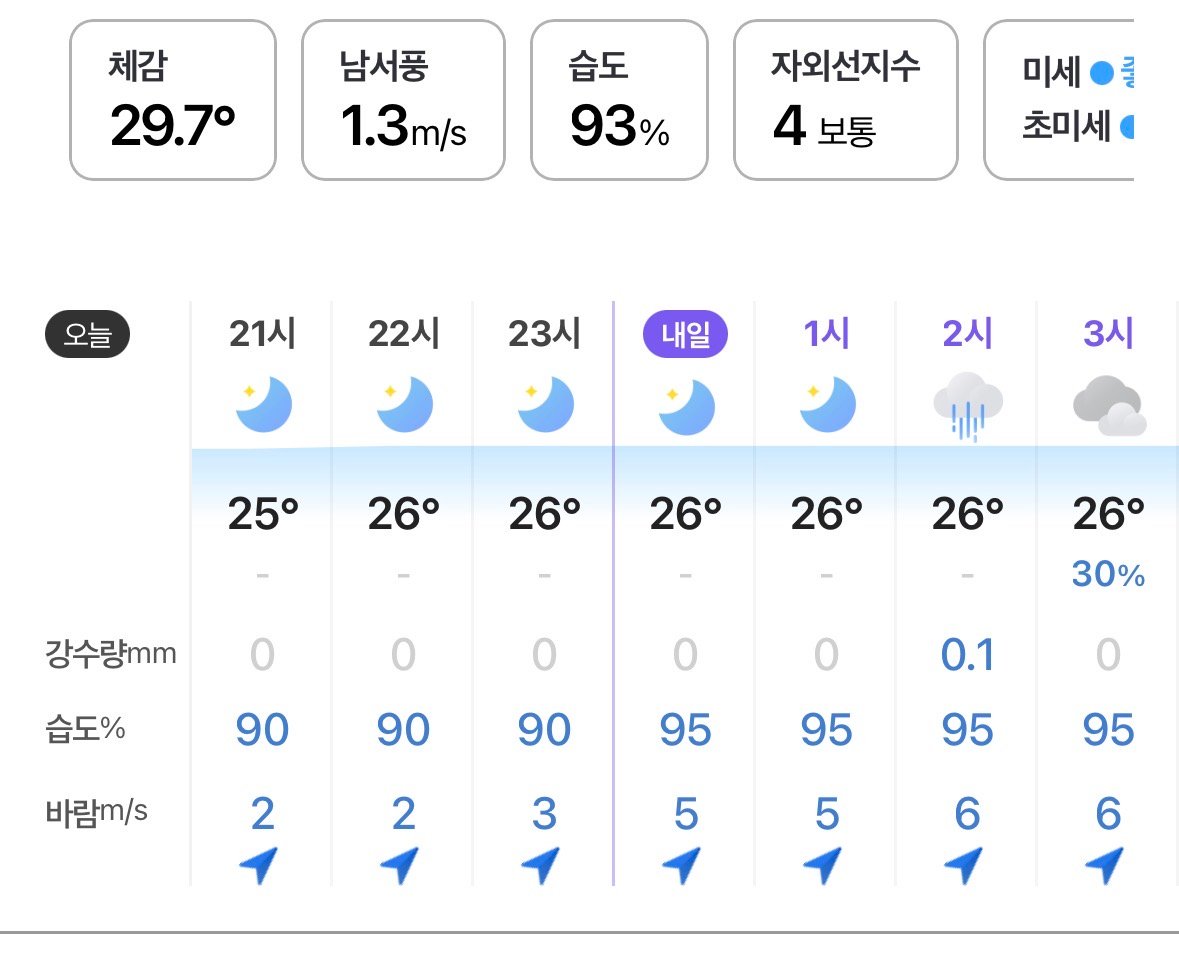Click the rain cloud icon under 2시
This screenshot has height=964, width=1179.
pyautogui.click(x=968, y=407)
